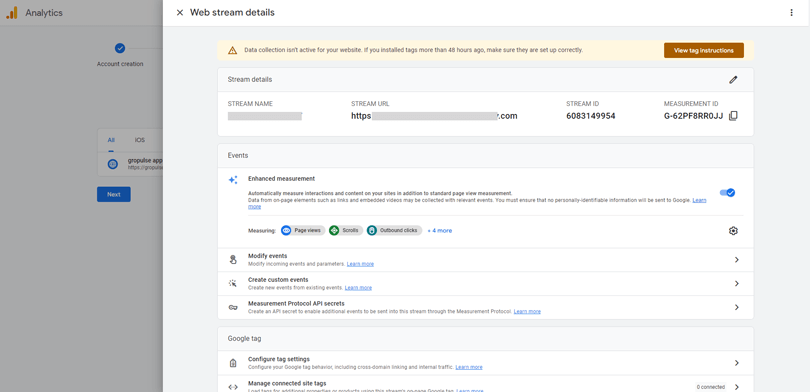This screenshot has height=392, width=810.
Task: Close the Web stream details panel
Action: (180, 12)
